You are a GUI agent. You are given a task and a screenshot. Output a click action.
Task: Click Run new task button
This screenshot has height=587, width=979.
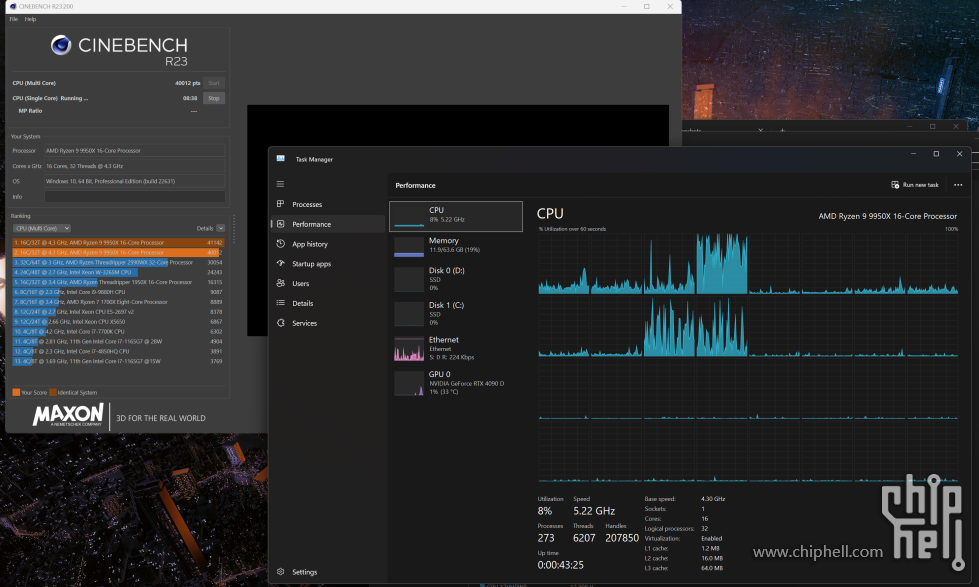point(915,185)
